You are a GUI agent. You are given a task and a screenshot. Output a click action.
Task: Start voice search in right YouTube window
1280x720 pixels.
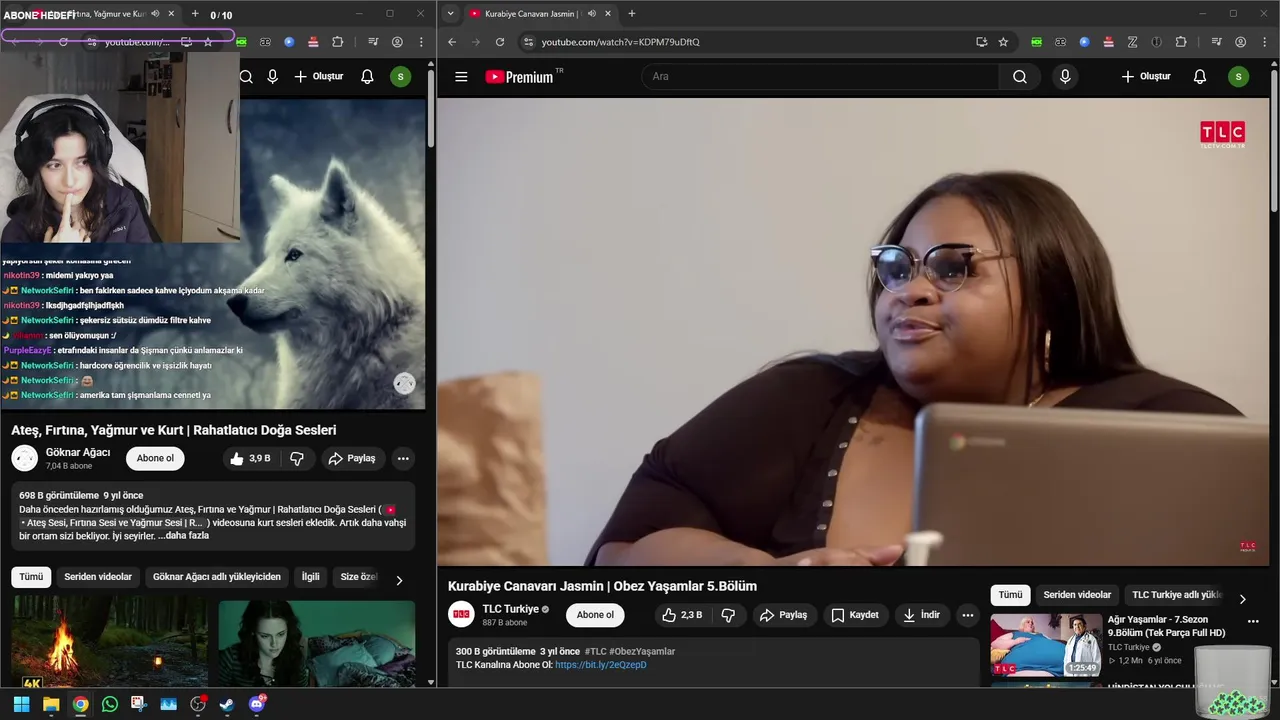1065,77
